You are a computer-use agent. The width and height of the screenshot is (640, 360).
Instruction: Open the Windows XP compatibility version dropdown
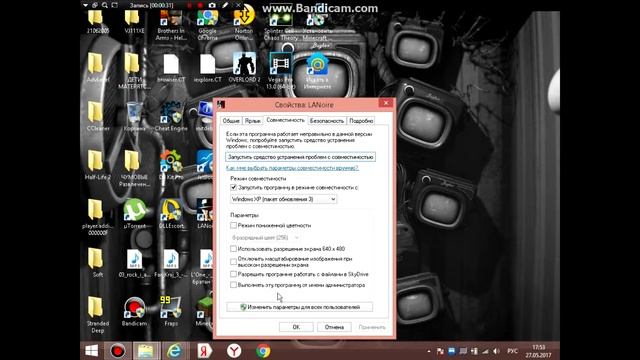pos(284,199)
